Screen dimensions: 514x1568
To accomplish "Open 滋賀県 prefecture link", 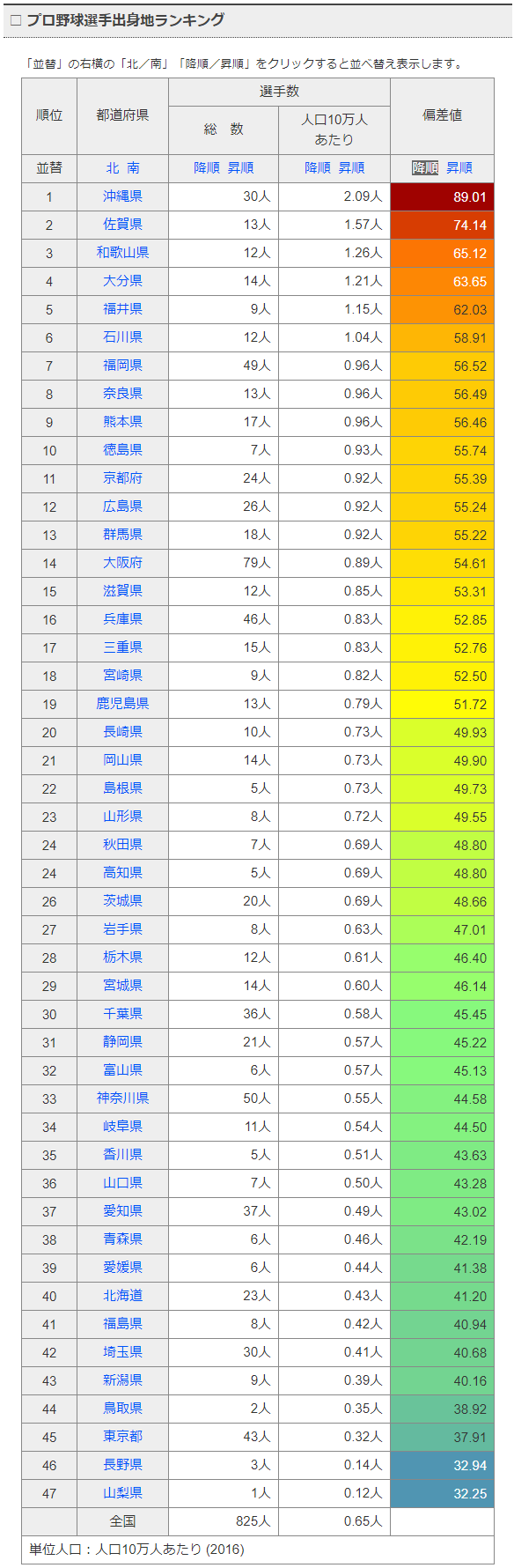I will tap(122, 591).
